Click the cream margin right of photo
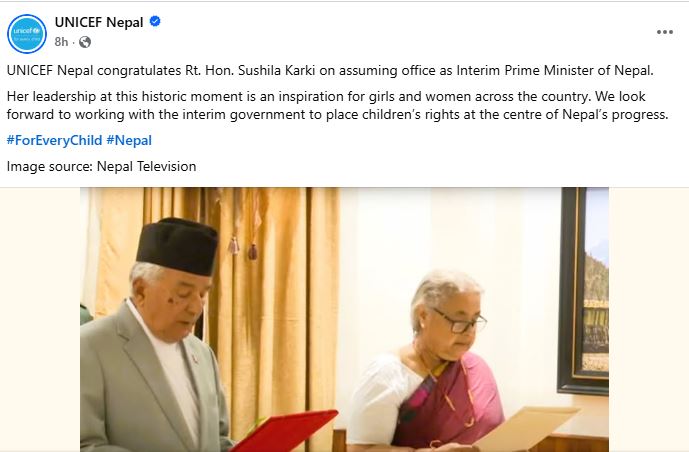Viewport: 689px width, 452px height. [649, 320]
